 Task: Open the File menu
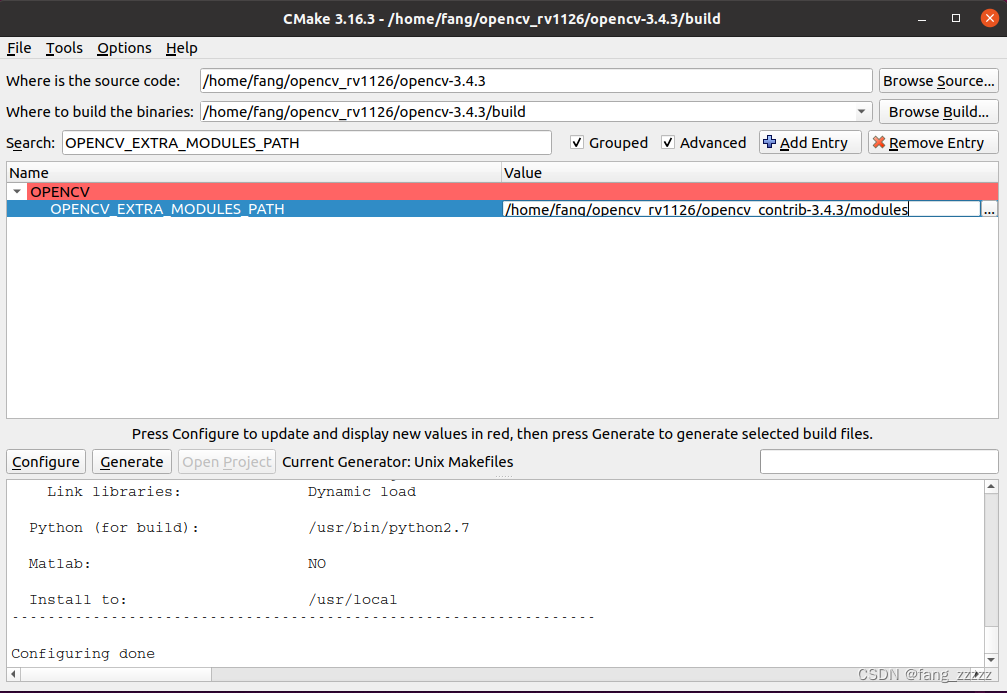[x=18, y=48]
